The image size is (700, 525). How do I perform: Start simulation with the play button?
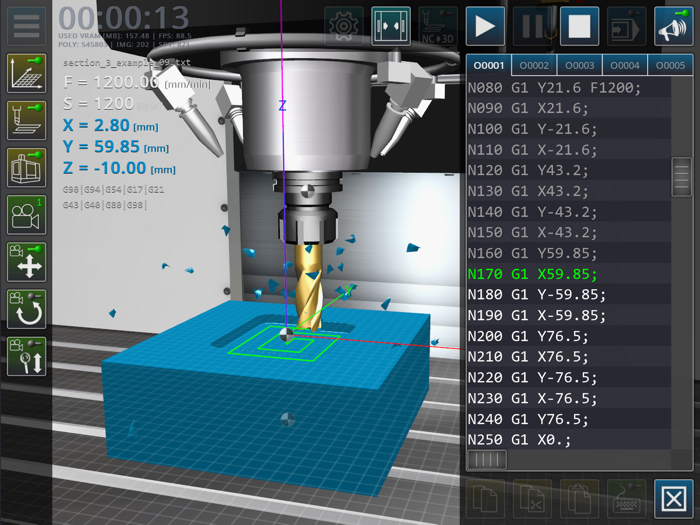(x=485, y=26)
